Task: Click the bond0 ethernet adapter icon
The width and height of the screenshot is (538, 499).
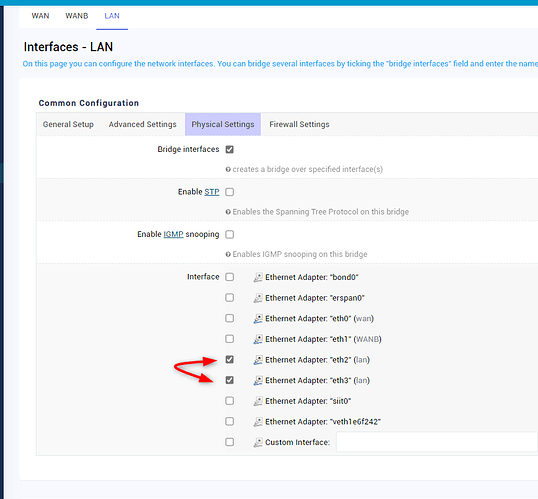Action: [x=258, y=277]
